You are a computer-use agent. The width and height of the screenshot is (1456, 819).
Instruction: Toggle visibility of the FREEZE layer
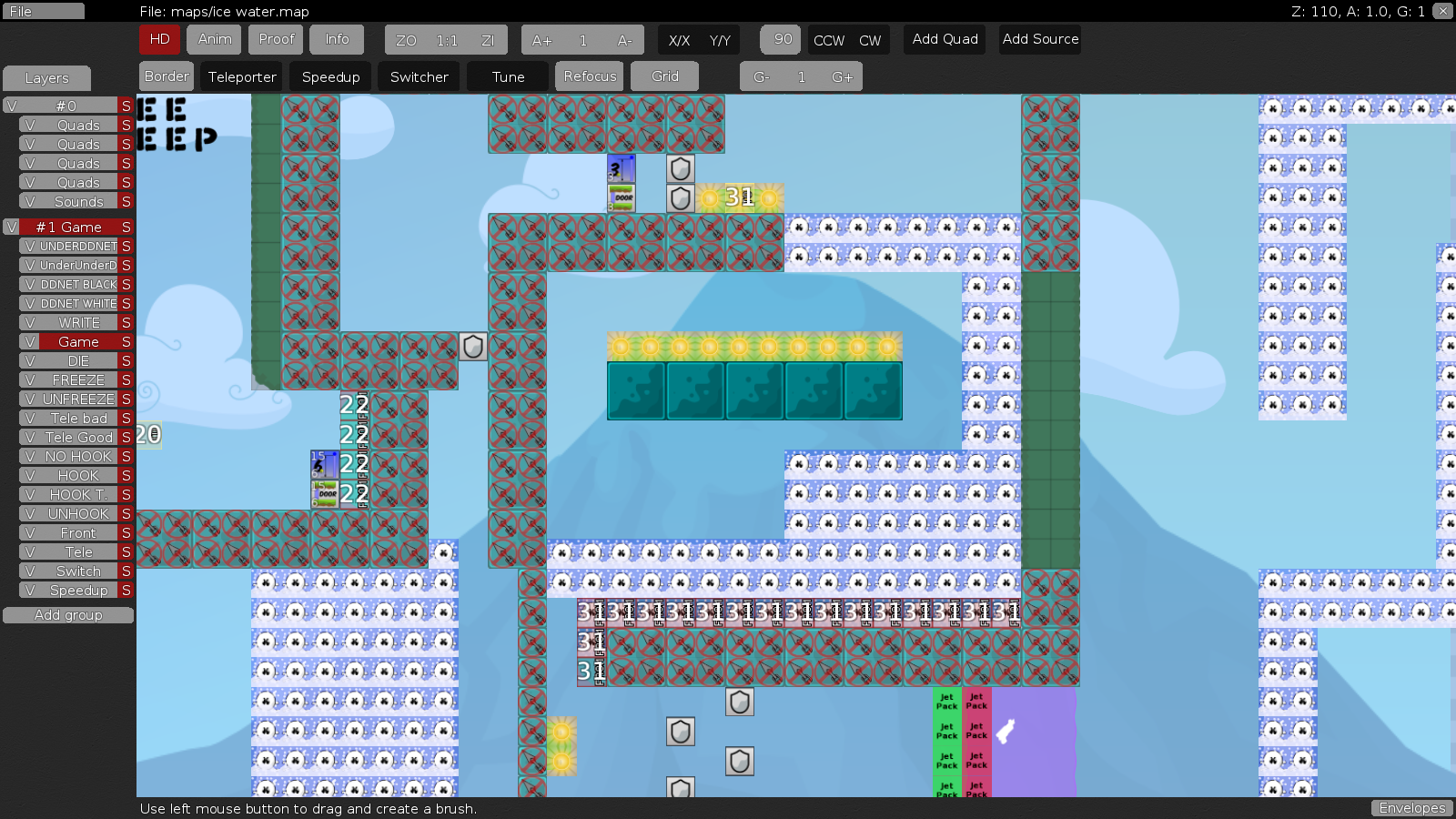[28, 379]
